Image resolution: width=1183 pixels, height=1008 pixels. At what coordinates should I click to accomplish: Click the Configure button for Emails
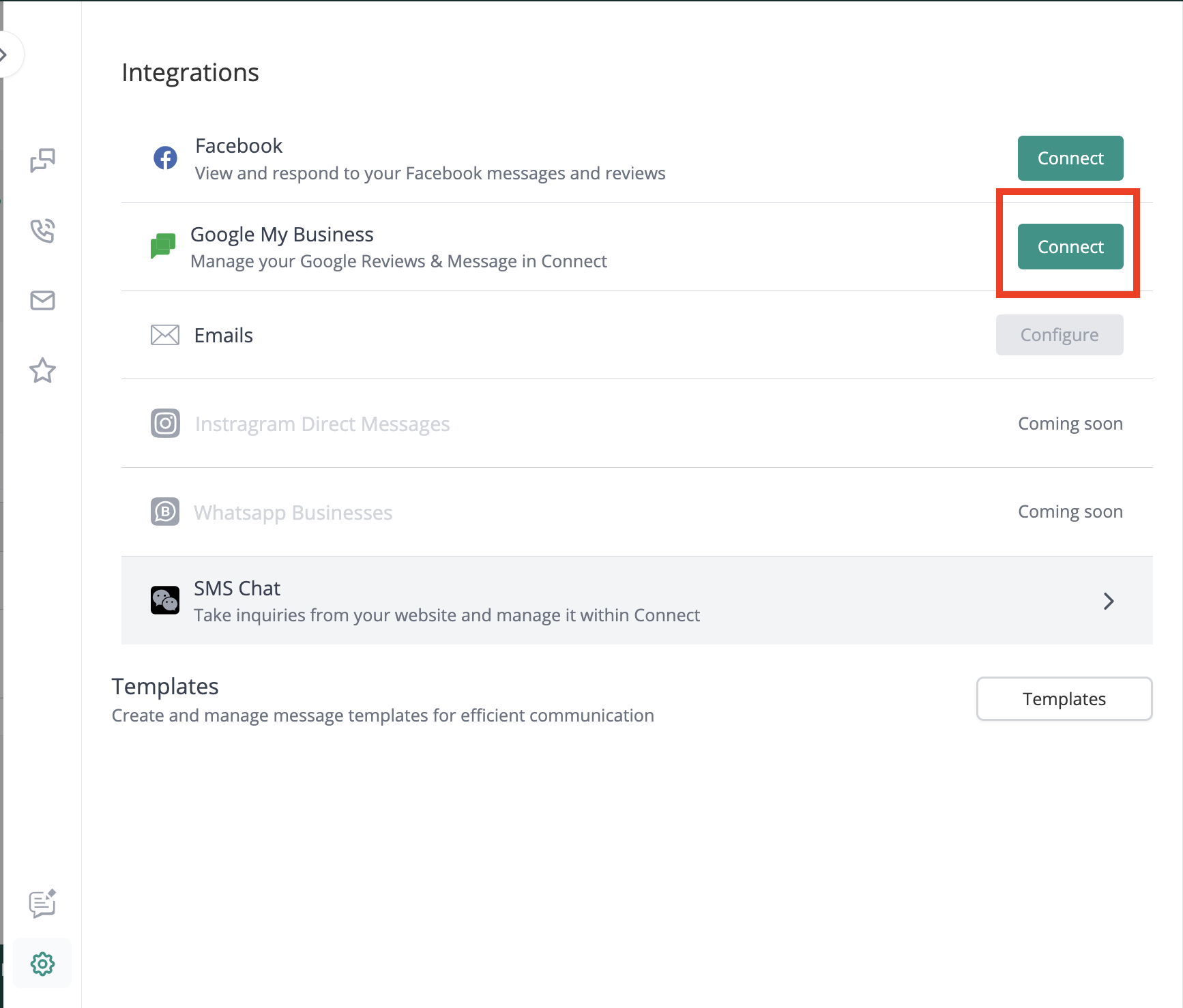pos(1060,335)
